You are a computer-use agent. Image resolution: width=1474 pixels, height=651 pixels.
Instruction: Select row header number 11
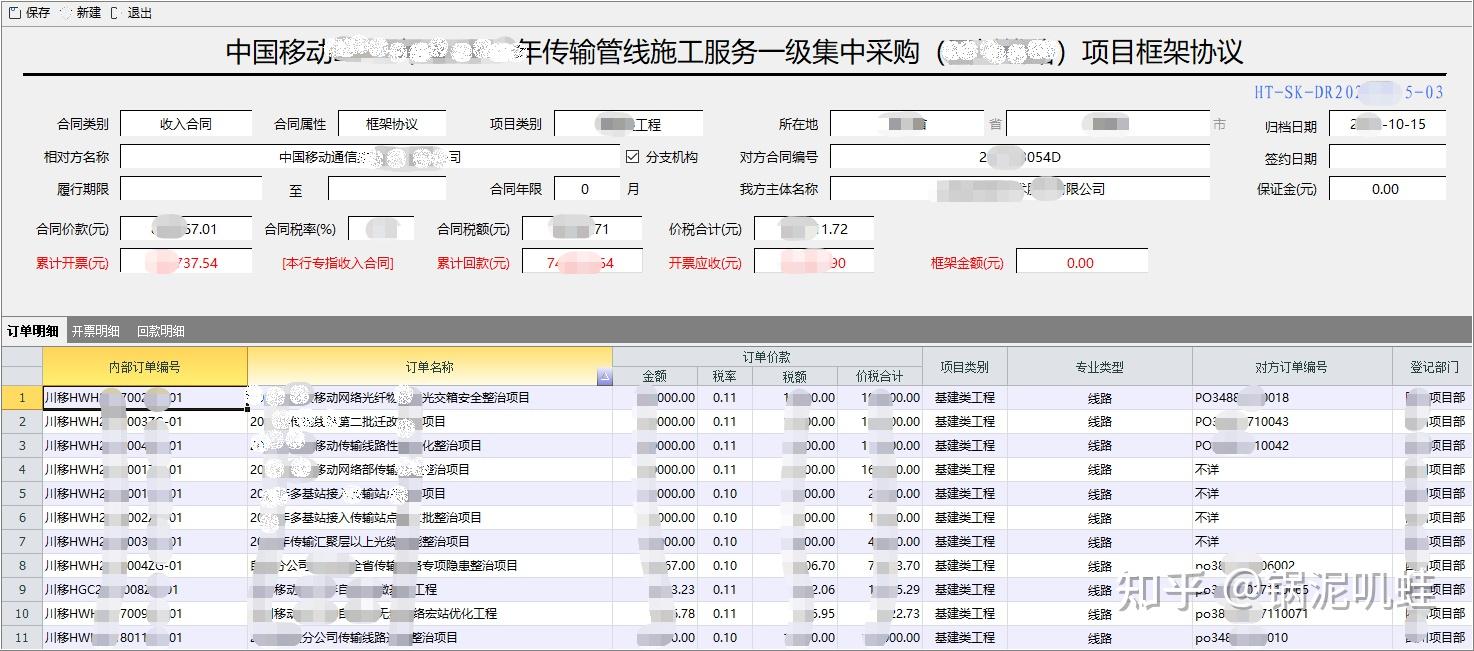tap(21, 638)
